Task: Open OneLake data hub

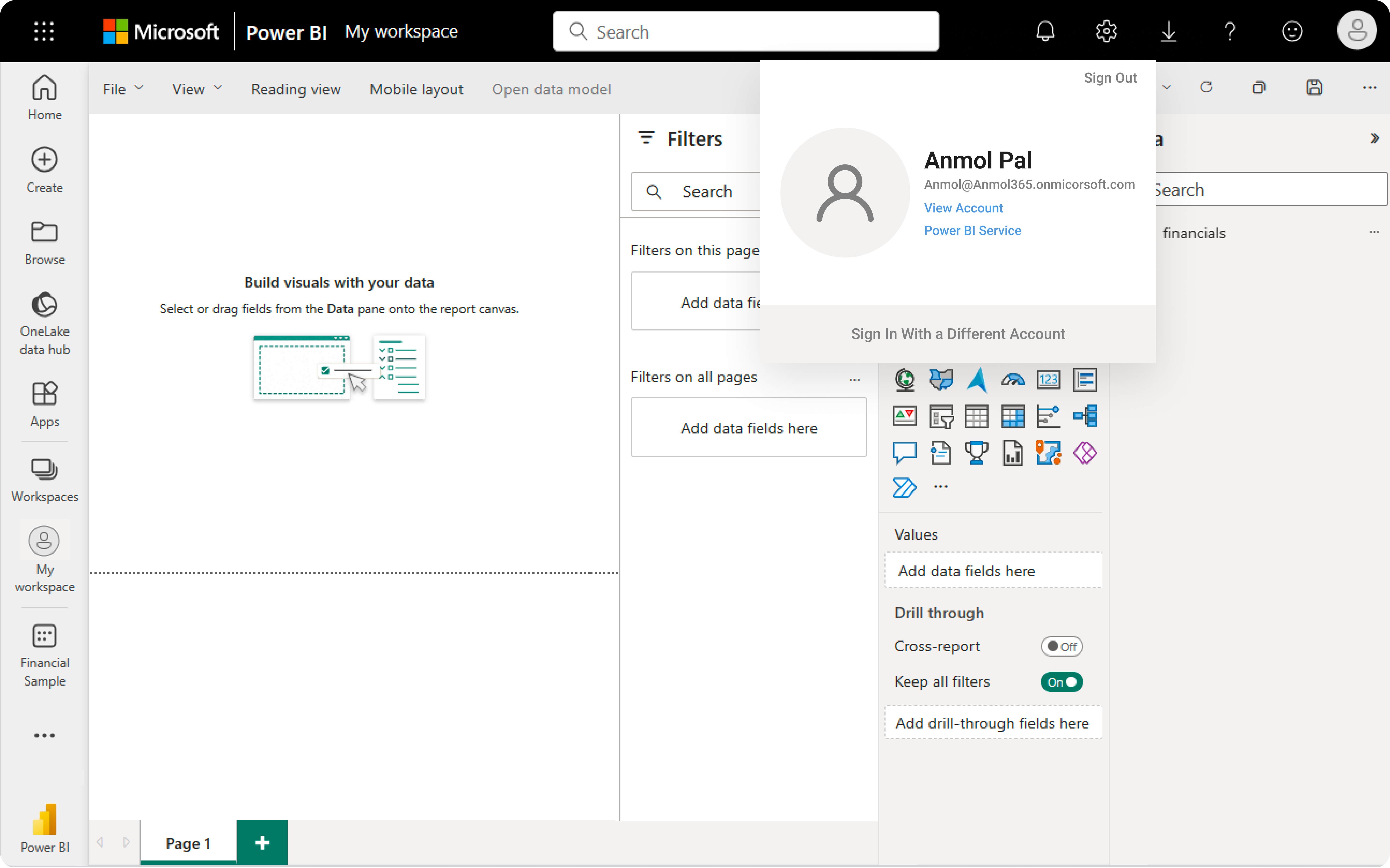Action: (44, 323)
